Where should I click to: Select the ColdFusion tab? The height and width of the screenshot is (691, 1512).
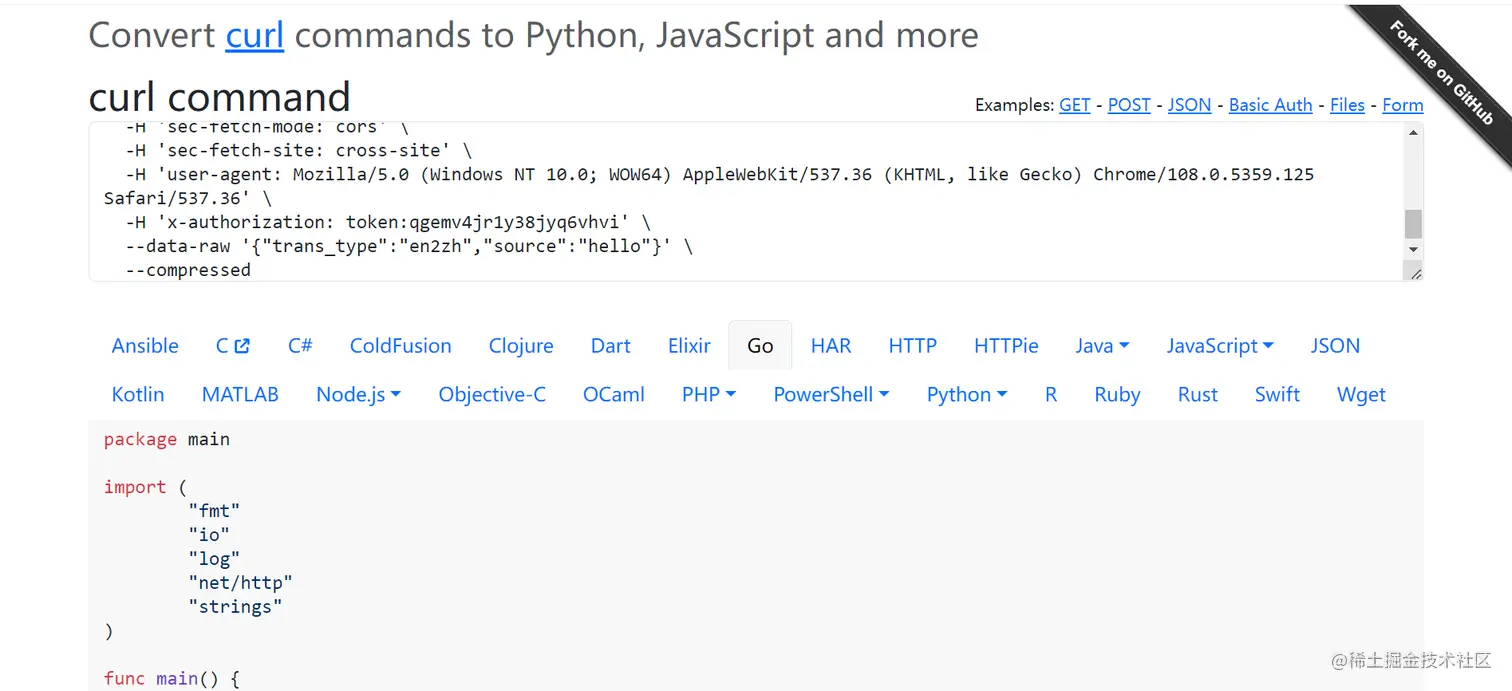pos(400,346)
